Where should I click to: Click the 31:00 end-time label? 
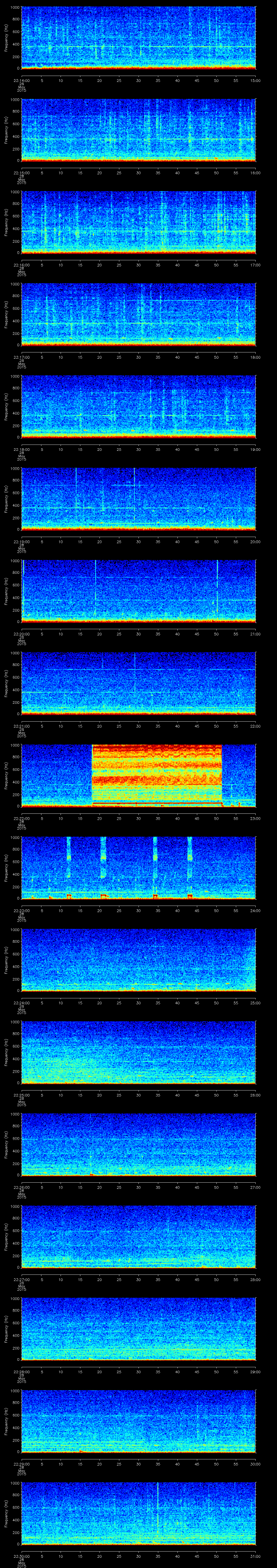point(256,1556)
